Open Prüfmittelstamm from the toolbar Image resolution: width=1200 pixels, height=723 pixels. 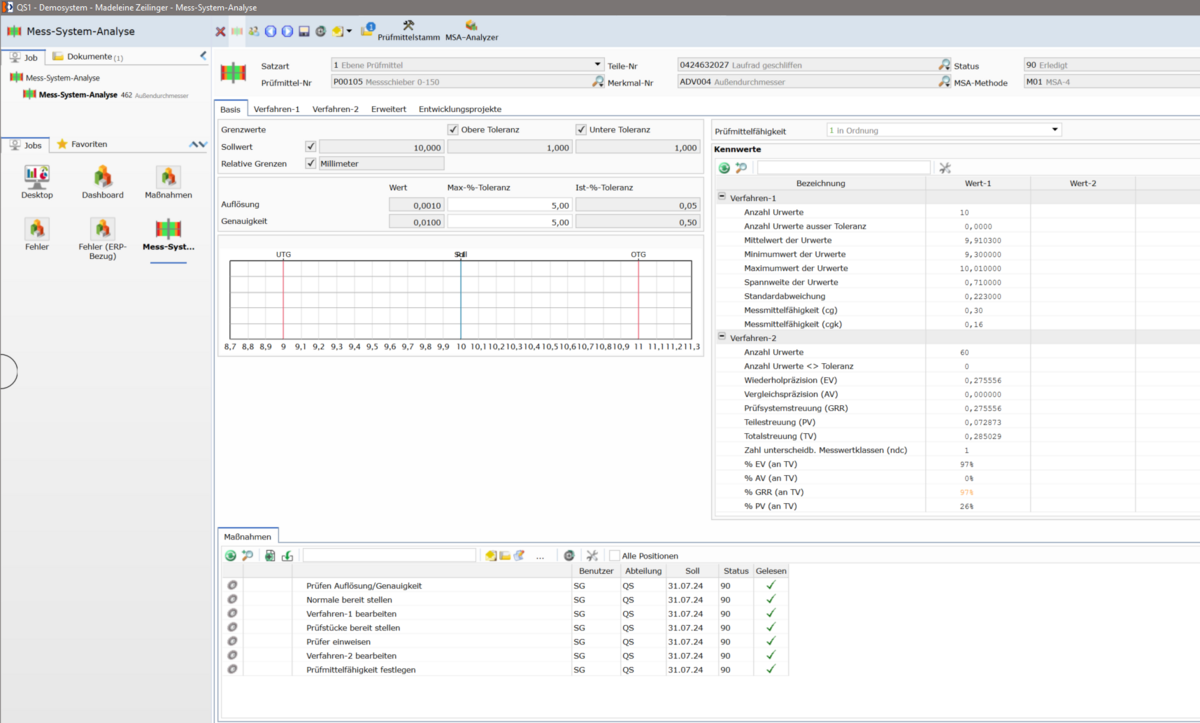(407, 30)
